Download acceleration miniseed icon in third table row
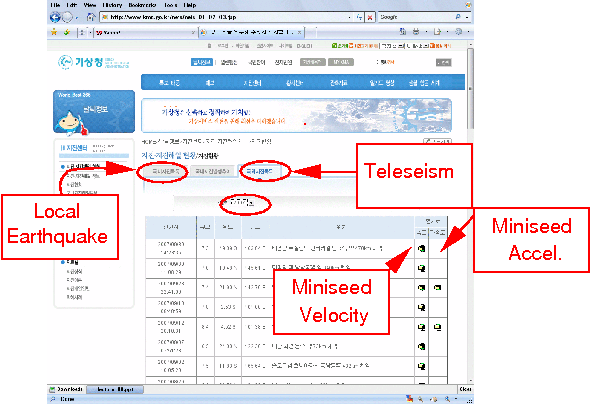591x404 pixels. (437, 288)
